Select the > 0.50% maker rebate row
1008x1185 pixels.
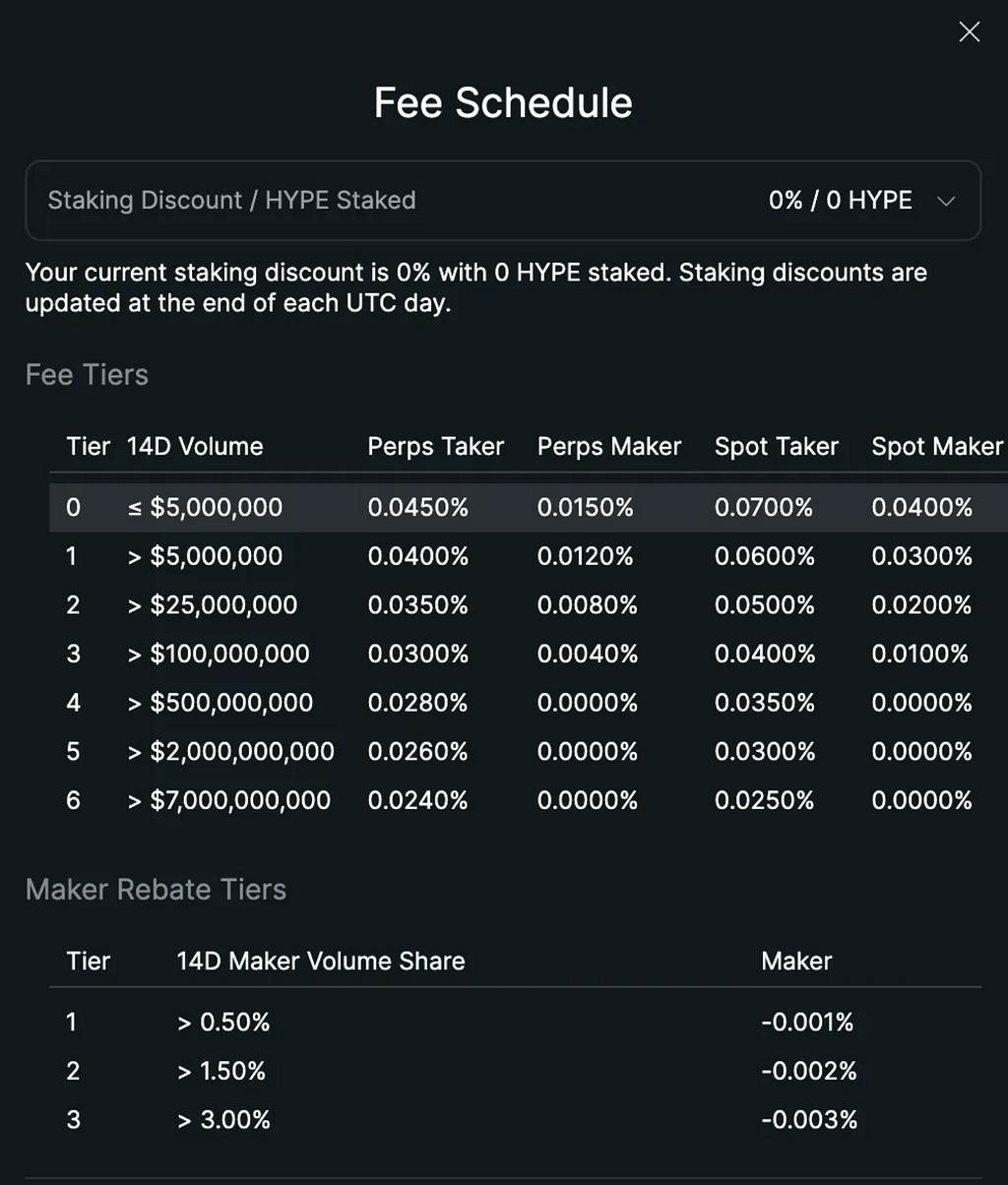point(516,1022)
